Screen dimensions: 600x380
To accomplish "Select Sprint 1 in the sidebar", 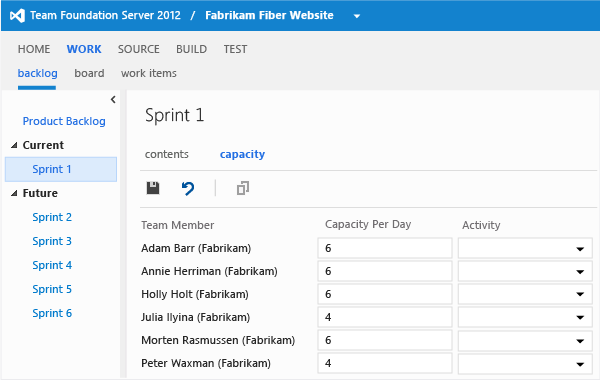I will pos(61,169).
